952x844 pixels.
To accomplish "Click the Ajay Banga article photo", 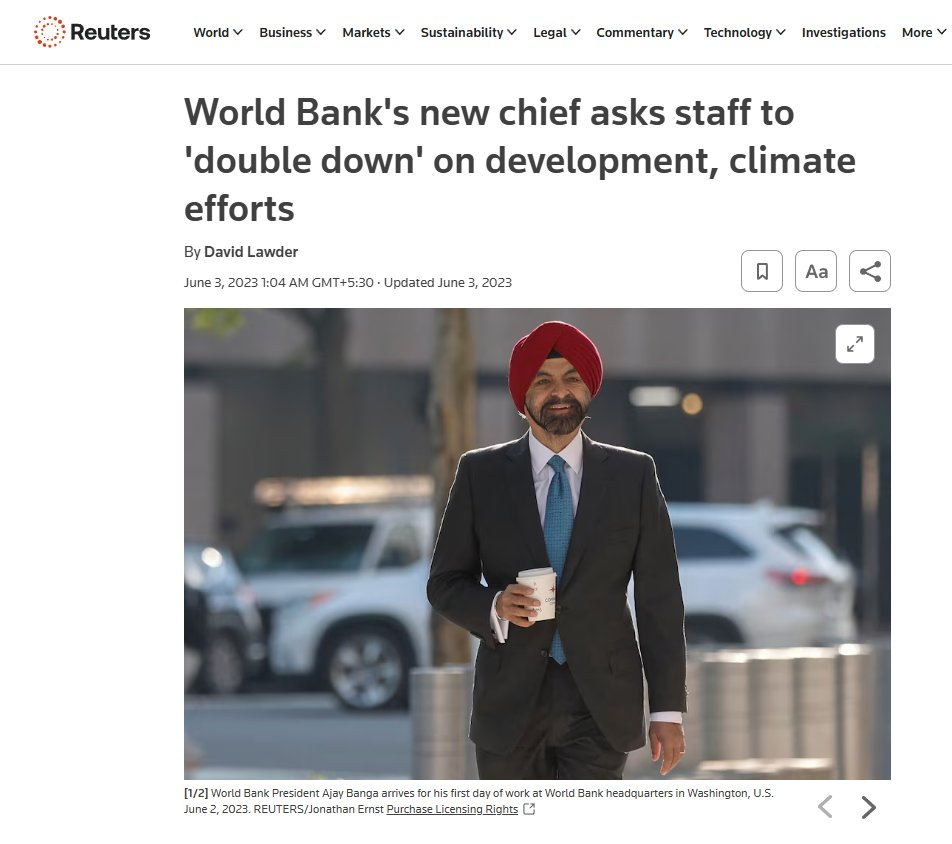I will (537, 543).
